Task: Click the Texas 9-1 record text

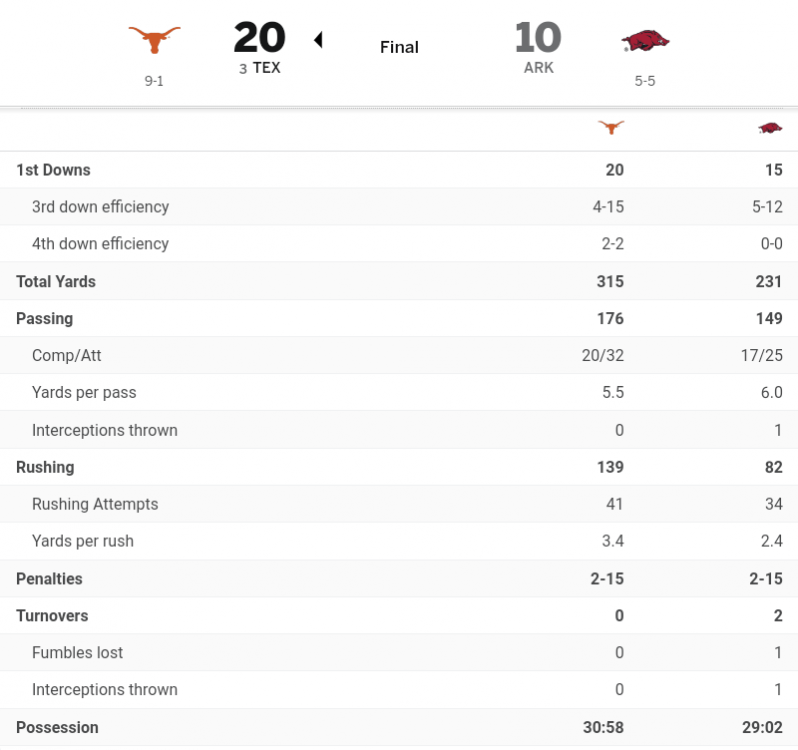Action: coord(154,81)
